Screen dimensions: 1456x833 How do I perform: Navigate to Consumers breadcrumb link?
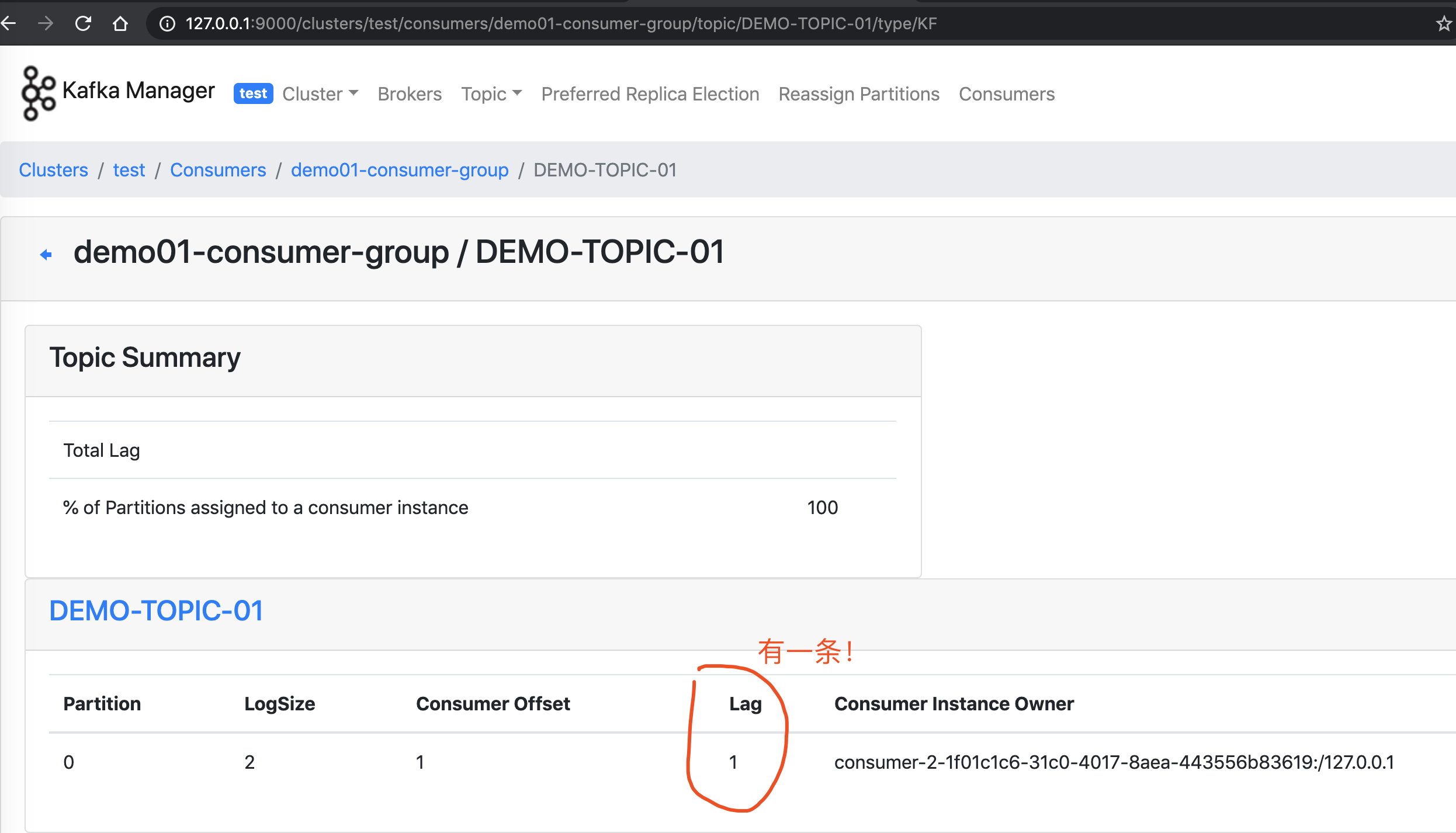pyautogui.click(x=218, y=170)
